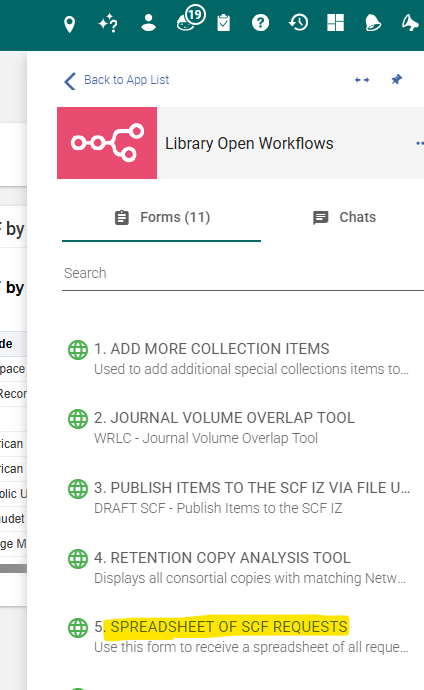
Task: Open form 3. PUBLISH ITEMS TO THE SCF IZ
Action: (x=252, y=488)
